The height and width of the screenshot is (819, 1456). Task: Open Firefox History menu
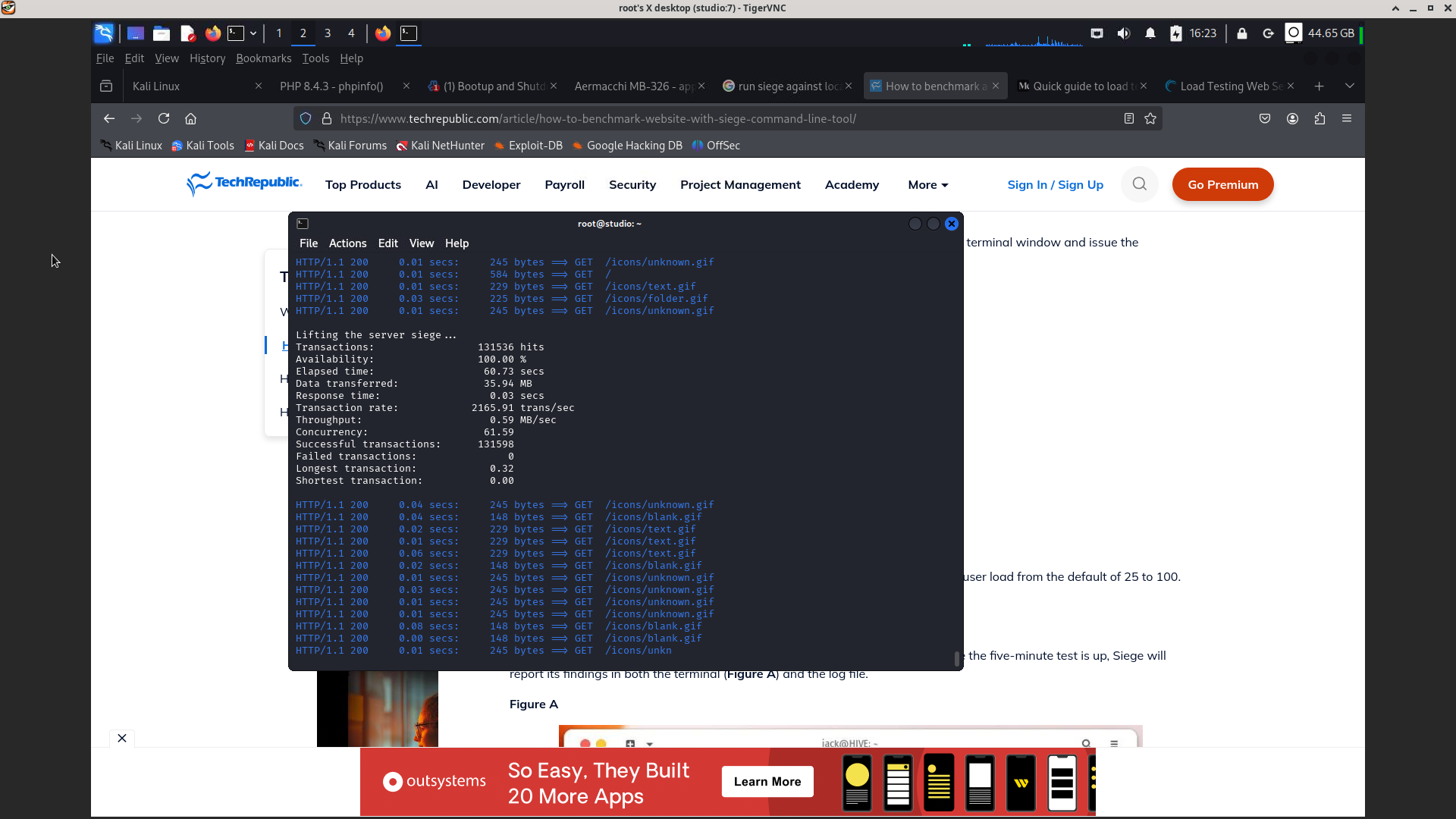click(x=207, y=58)
